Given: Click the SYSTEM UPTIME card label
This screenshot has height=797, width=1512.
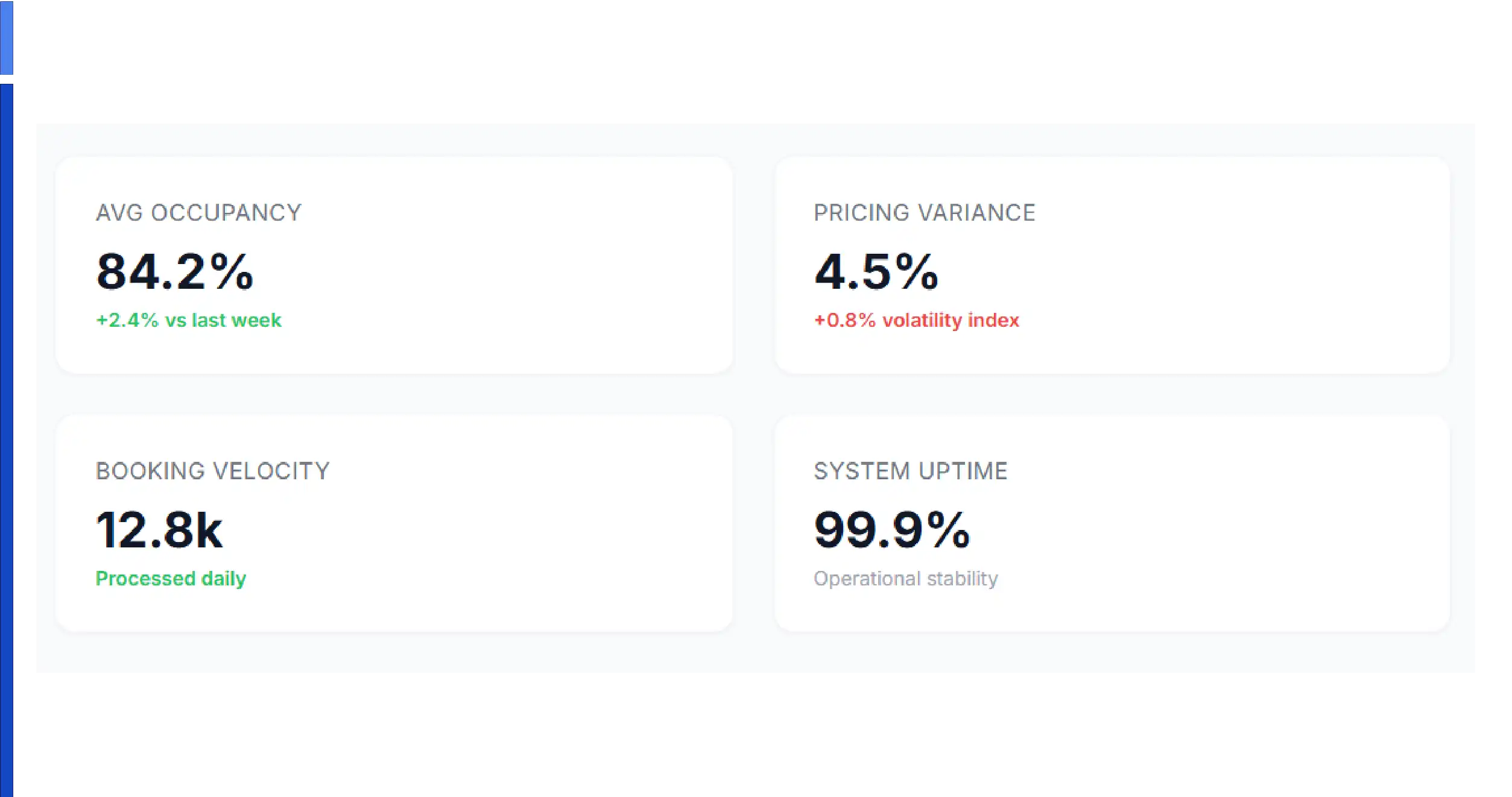Looking at the screenshot, I should click(911, 471).
